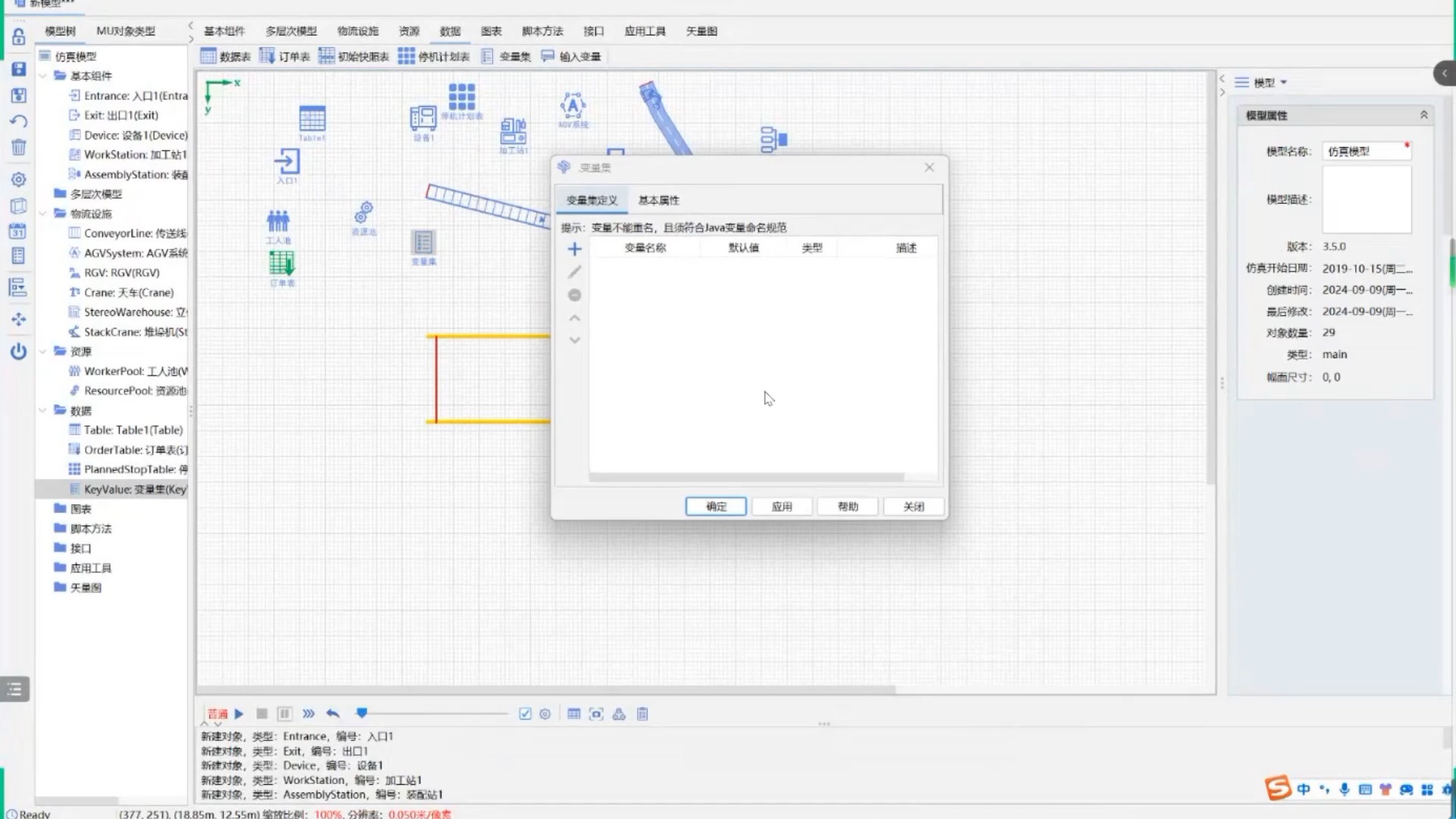Click move-down arrow for variable order
This screenshot has height=819, width=1456.
(575, 340)
